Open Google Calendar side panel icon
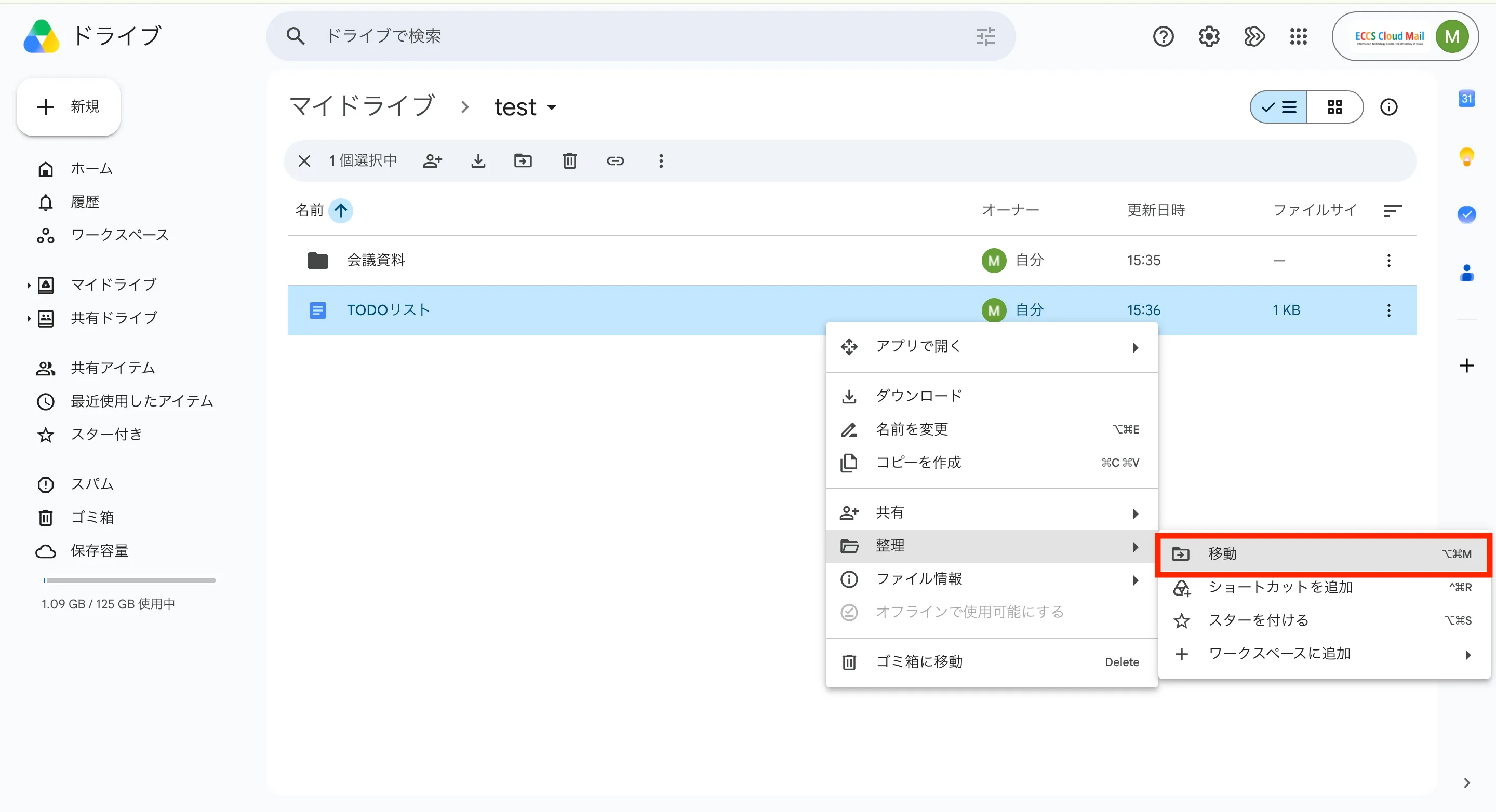Viewport: 1496px width, 812px height. coord(1467,99)
